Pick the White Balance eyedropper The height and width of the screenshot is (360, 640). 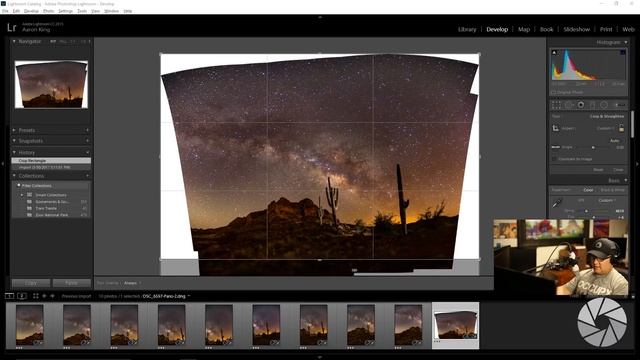pos(557,203)
